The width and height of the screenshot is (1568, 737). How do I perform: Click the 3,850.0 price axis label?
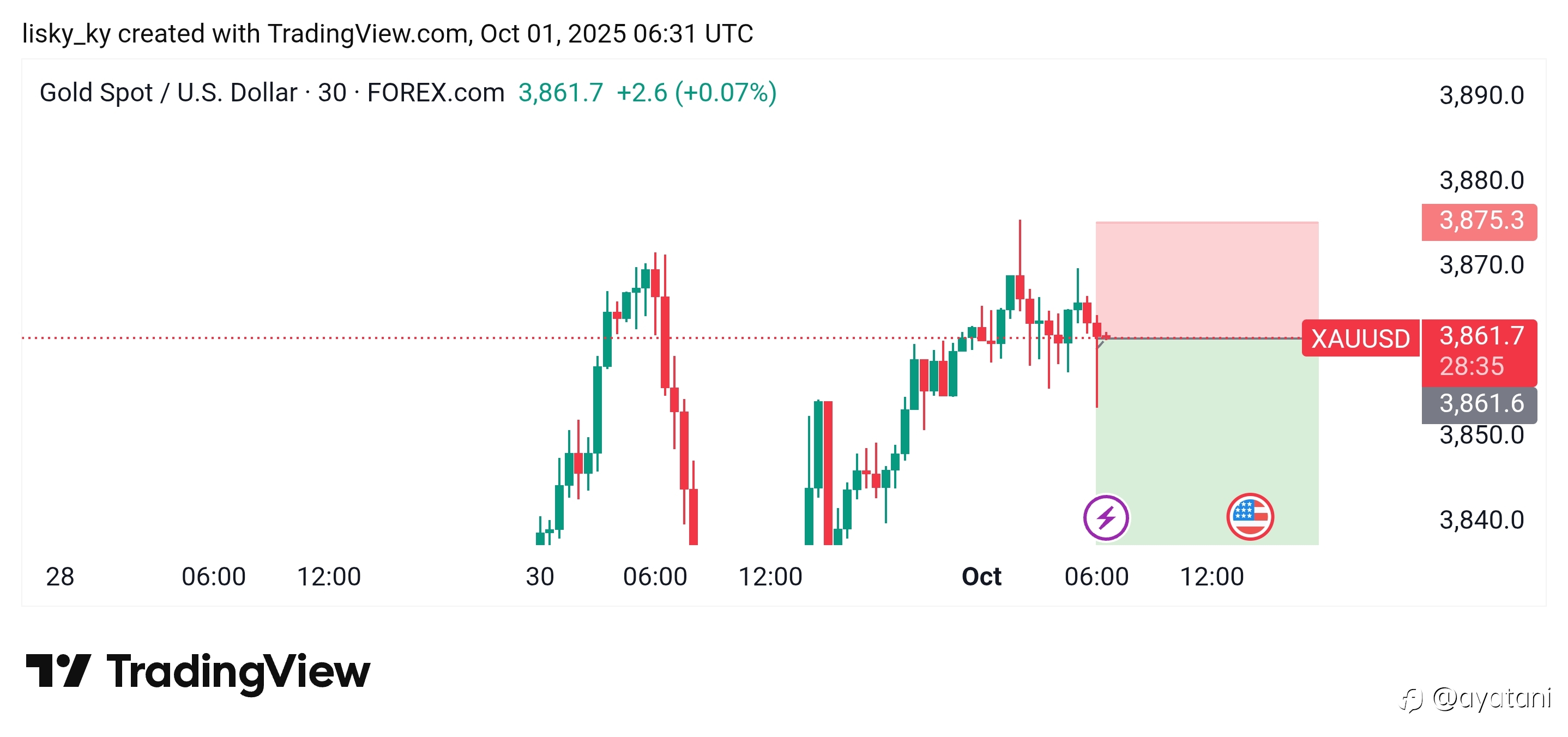click(1481, 436)
